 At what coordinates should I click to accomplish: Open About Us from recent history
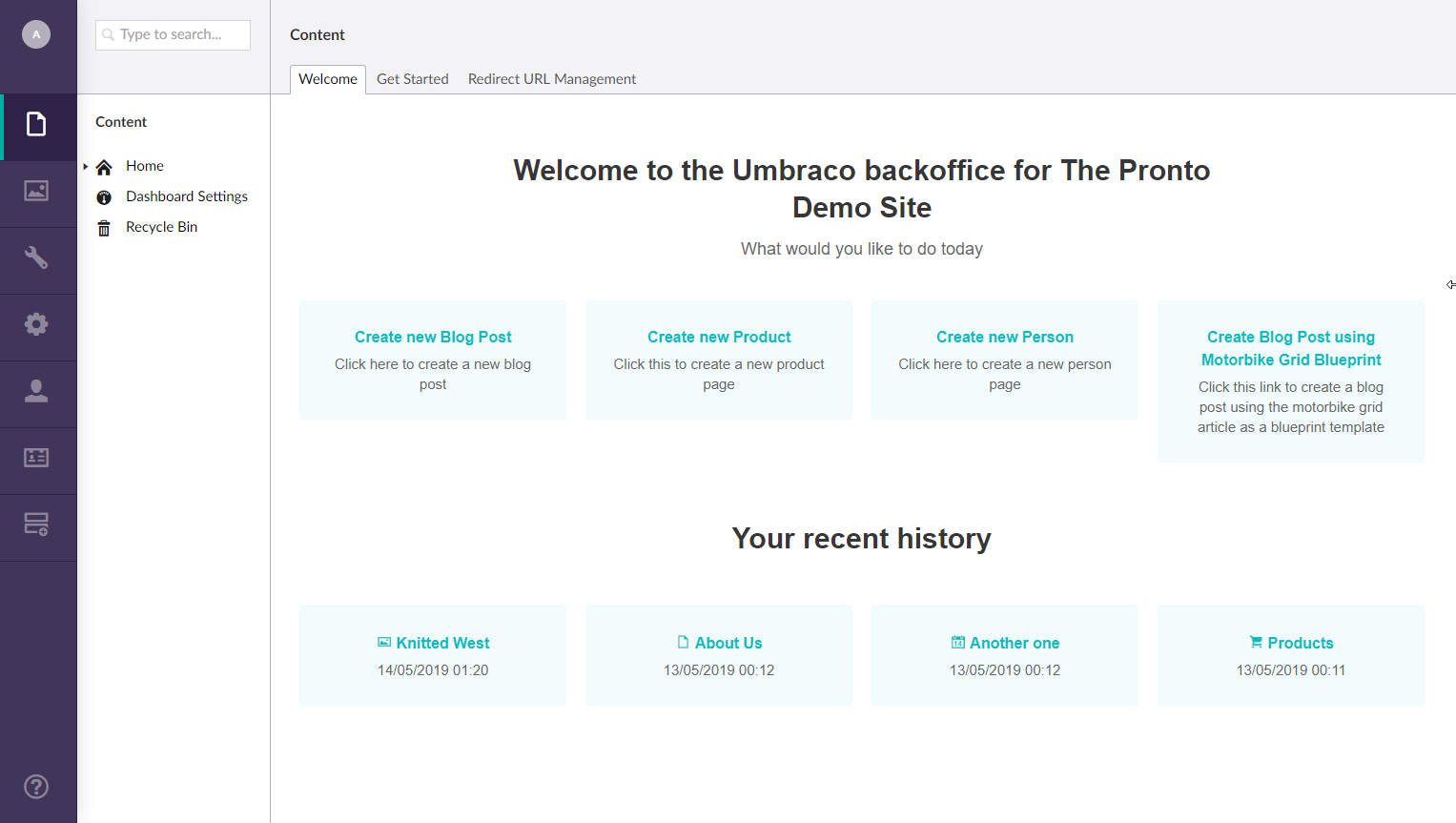(728, 643)
